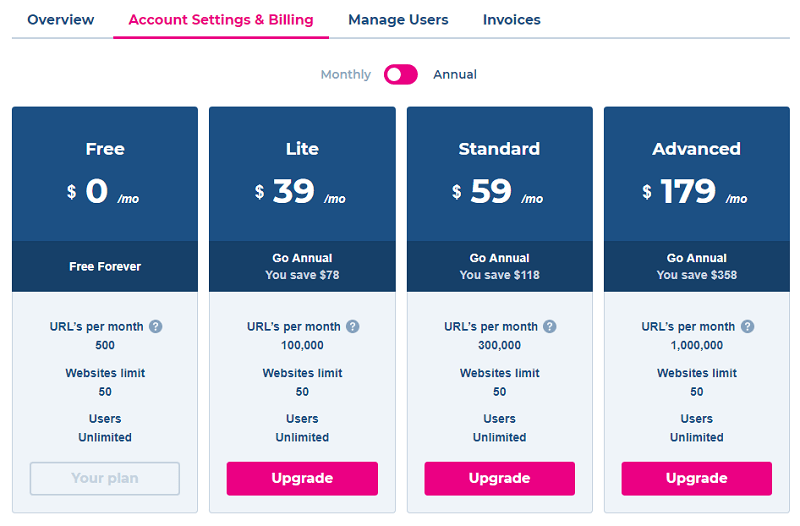Upgrade to the Standard plan
The width and height of the screenshot is (800, 526).
pos(499,478)
